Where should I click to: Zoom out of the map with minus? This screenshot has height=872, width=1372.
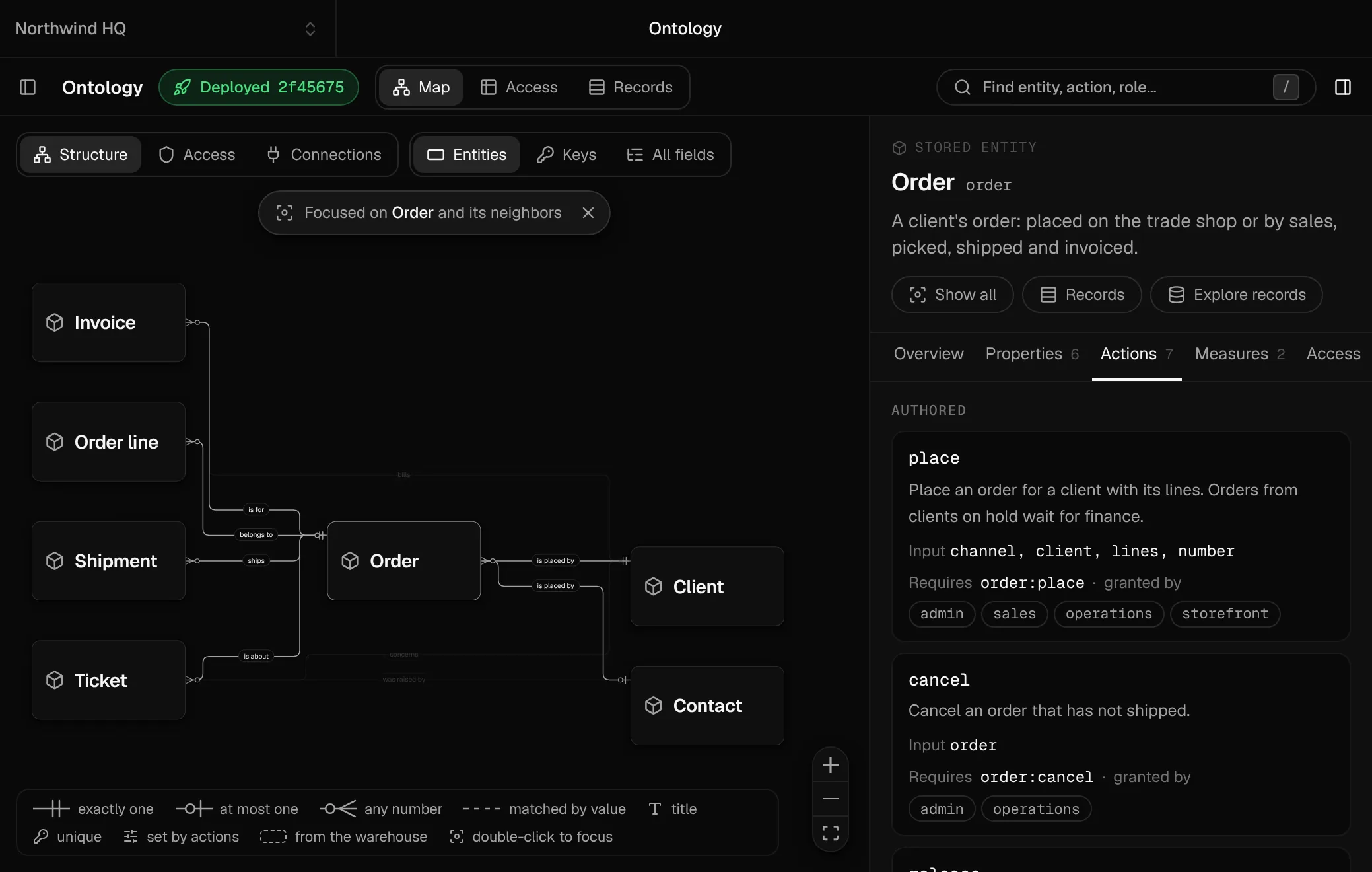click(830, 799)
